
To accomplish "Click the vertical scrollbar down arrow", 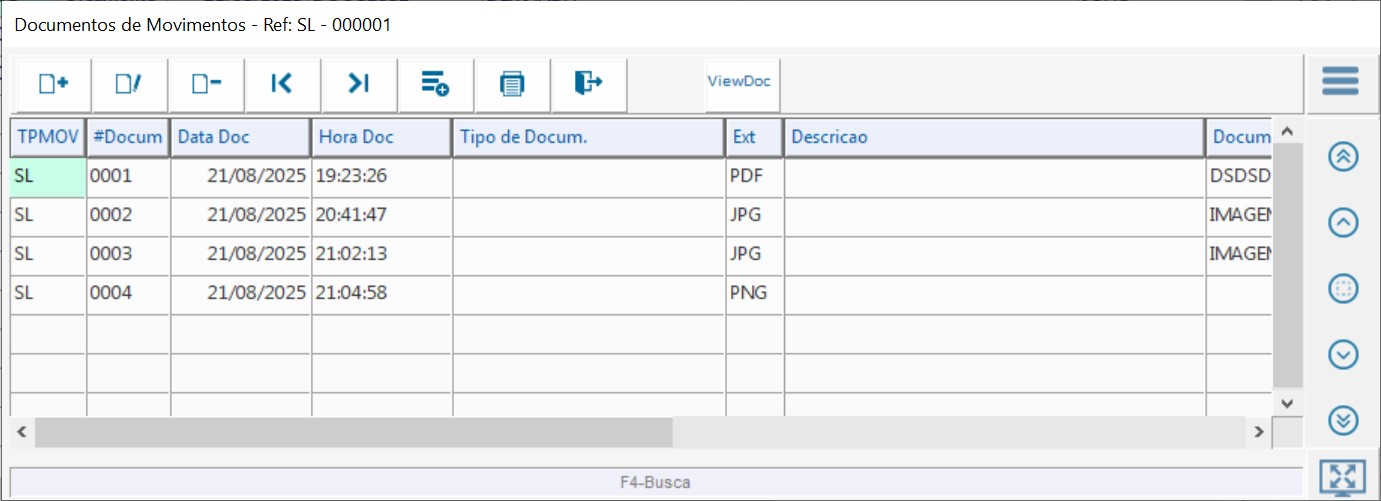I will [1287, 403].
